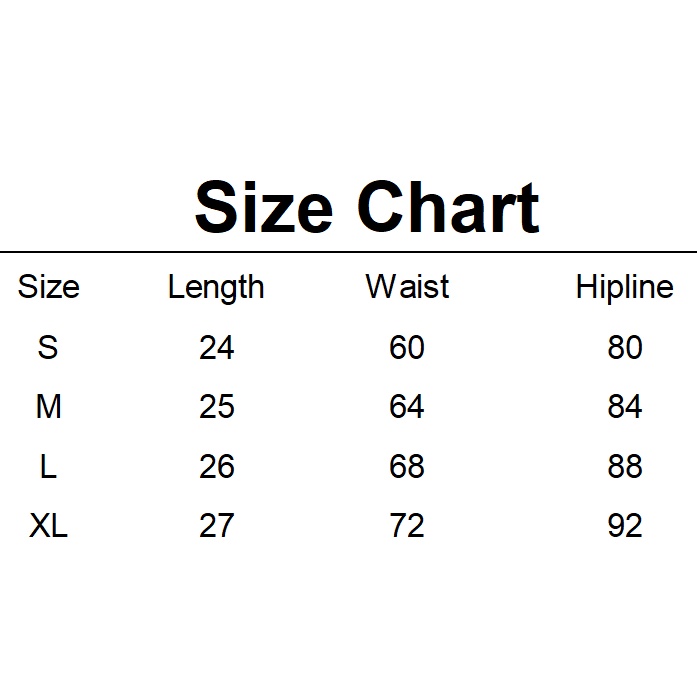
Task: Select the Waist column header
Action: click(x=407, y=287)
